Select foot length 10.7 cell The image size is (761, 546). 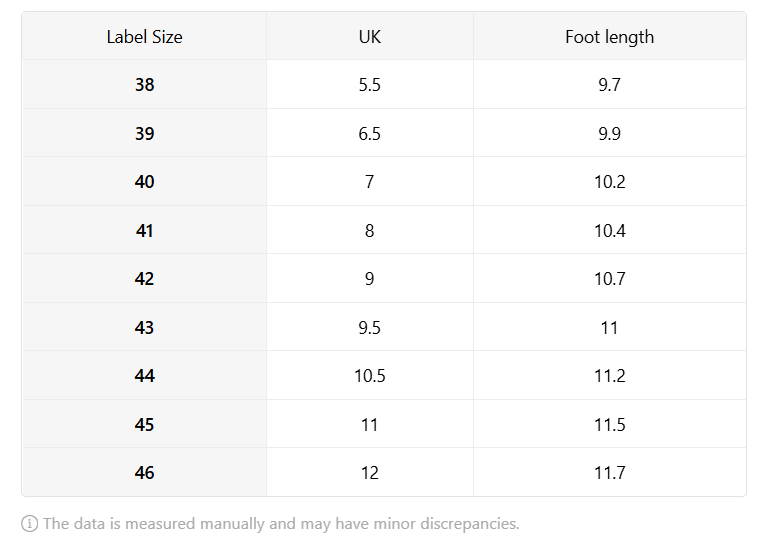click(x=610, y=279)
